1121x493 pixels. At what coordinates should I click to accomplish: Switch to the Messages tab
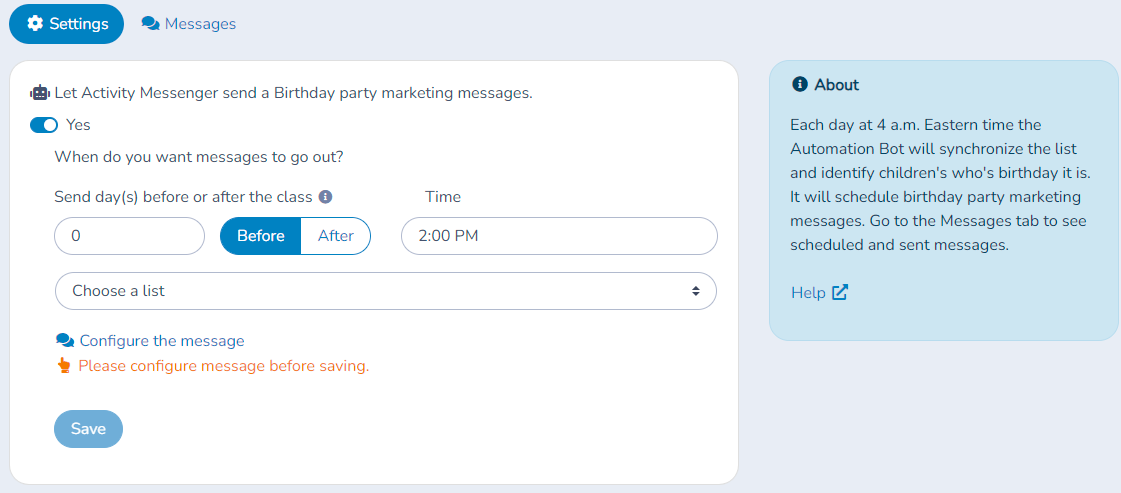coord(189,24)
